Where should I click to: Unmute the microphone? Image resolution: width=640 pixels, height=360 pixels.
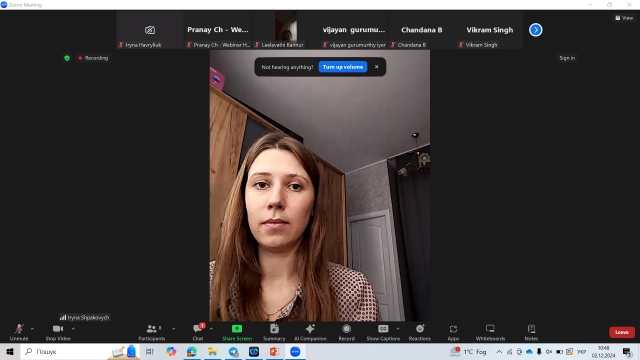(19, 332)
